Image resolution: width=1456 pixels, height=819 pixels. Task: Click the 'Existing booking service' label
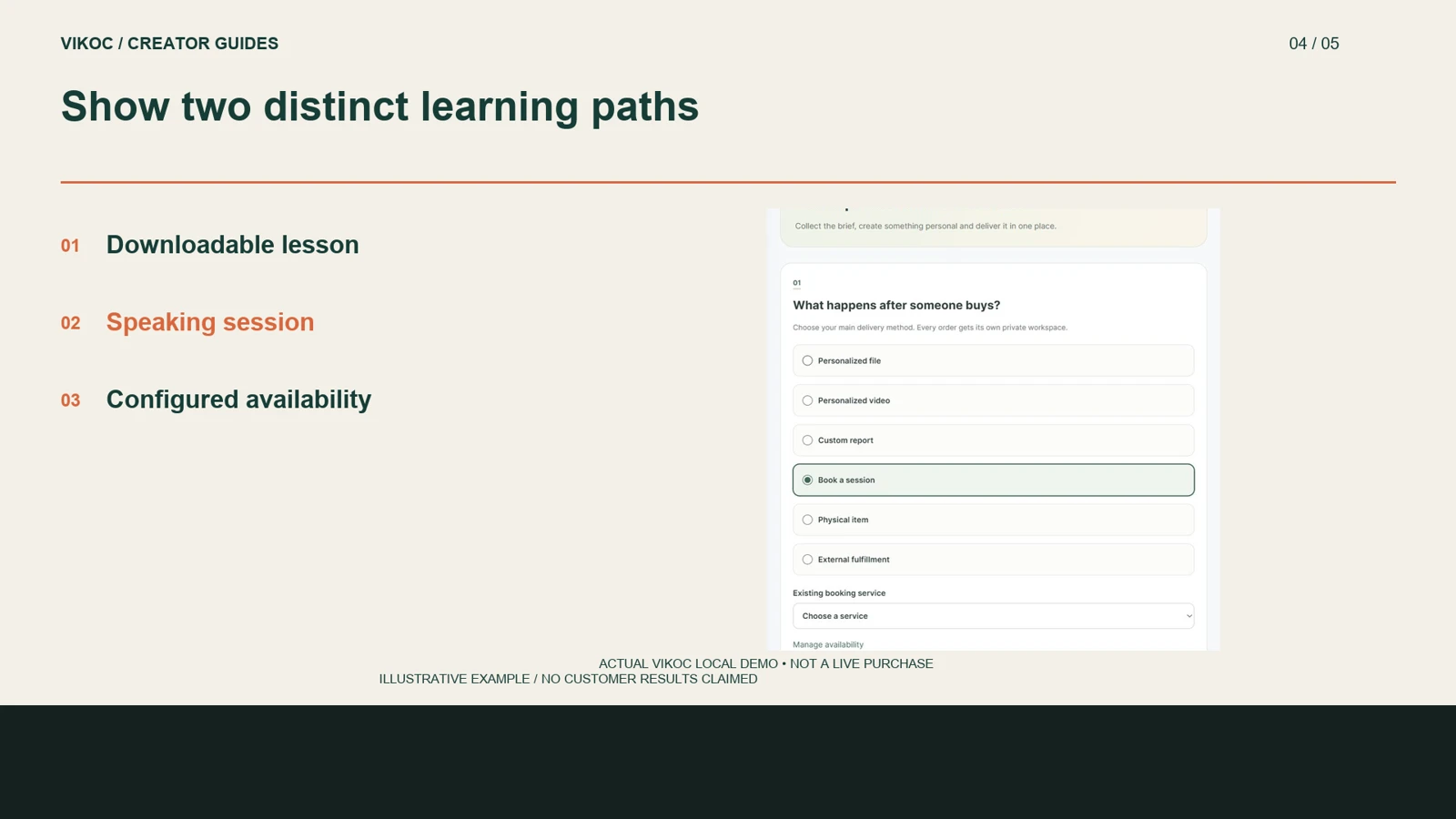(x=839, y=593)
